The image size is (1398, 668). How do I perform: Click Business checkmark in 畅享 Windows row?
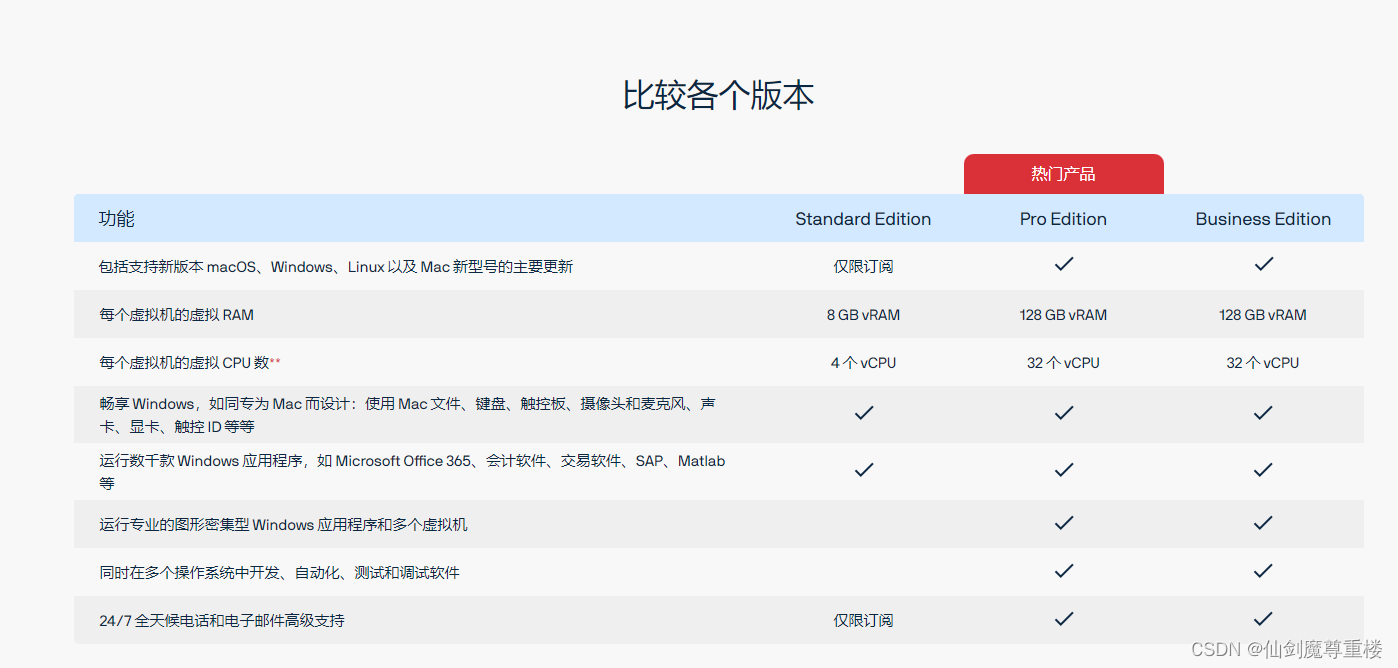(x=1263, y=412)
